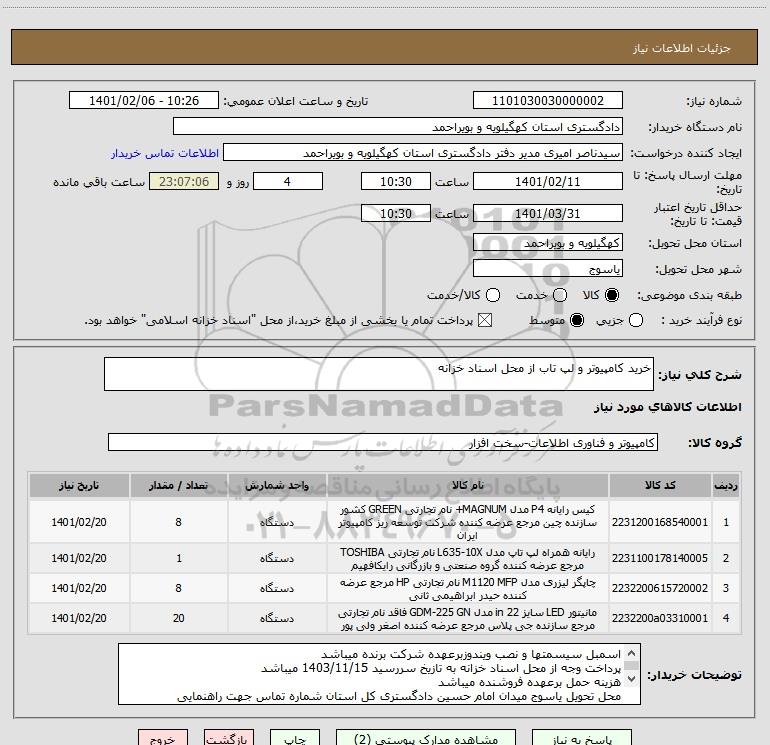Click GDM-225 GN LED monitor product name
The width and height of the screenshot is (770, 745).
(x=468, y=618)
